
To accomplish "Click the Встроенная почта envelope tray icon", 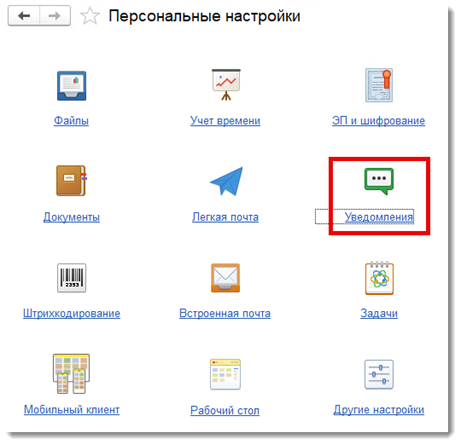I will point(225,278).
